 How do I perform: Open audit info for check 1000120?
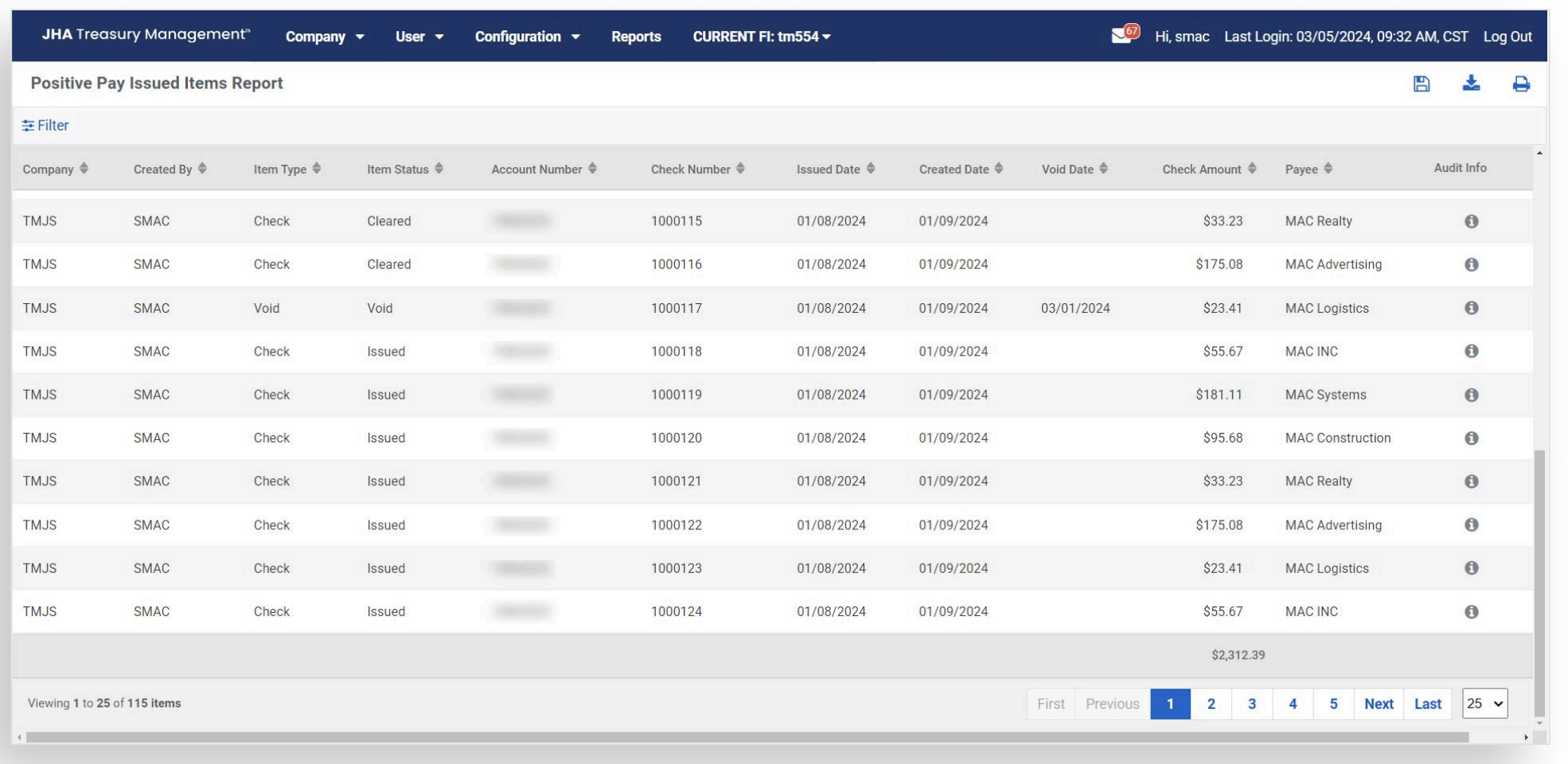point(1471,438)
